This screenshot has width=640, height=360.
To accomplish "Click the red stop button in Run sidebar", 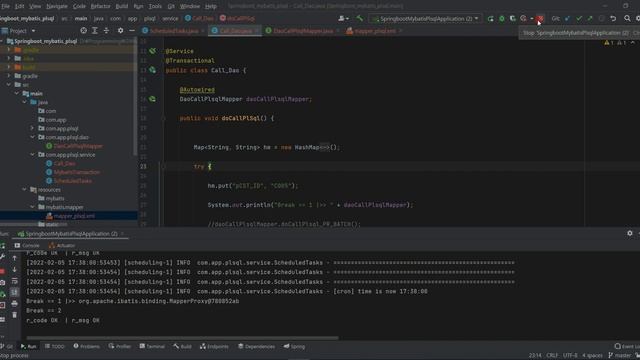I will [2, 271].
